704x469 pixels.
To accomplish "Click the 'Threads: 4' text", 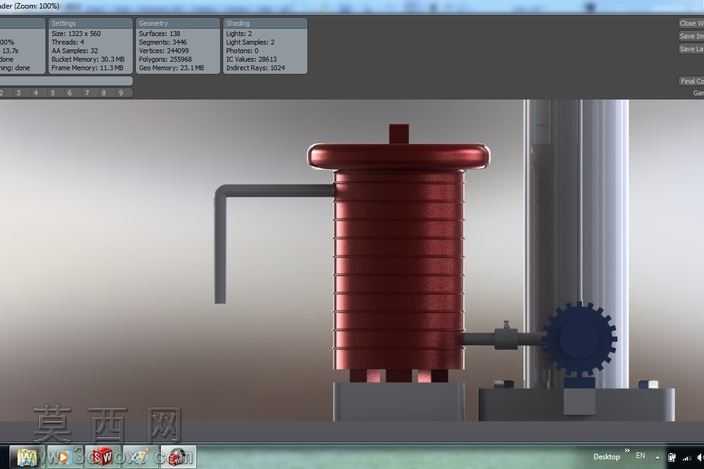I will [x=68, y=42].
